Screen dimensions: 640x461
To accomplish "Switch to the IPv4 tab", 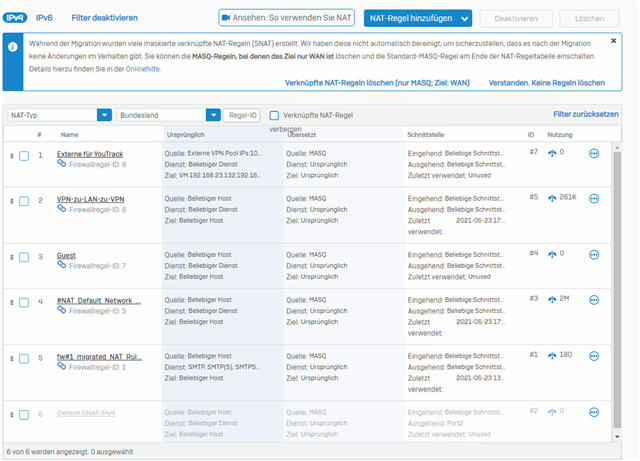I will tap(15, 18).
